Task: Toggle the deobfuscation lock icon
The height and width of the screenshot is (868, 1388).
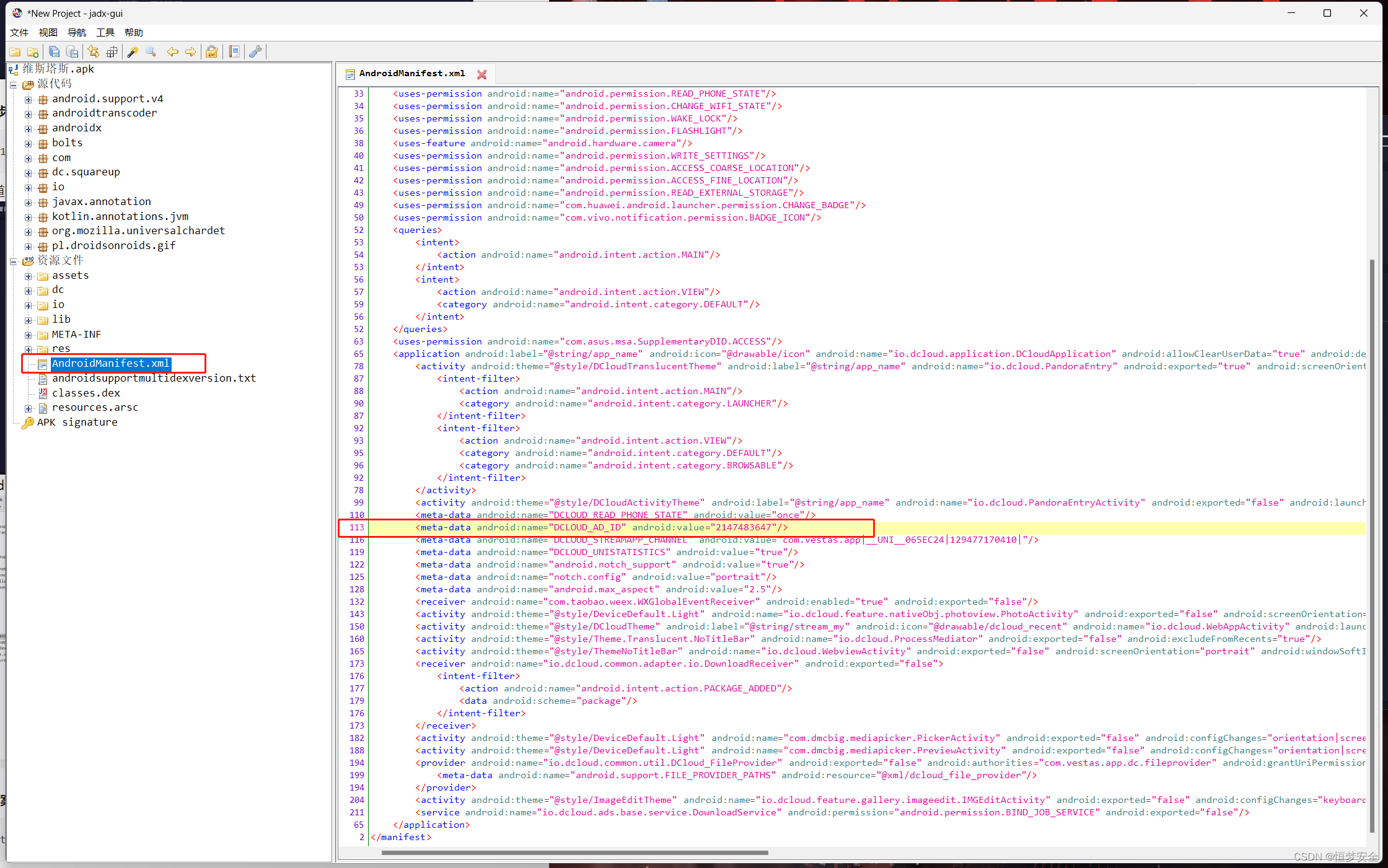Action: pos(212,52)
